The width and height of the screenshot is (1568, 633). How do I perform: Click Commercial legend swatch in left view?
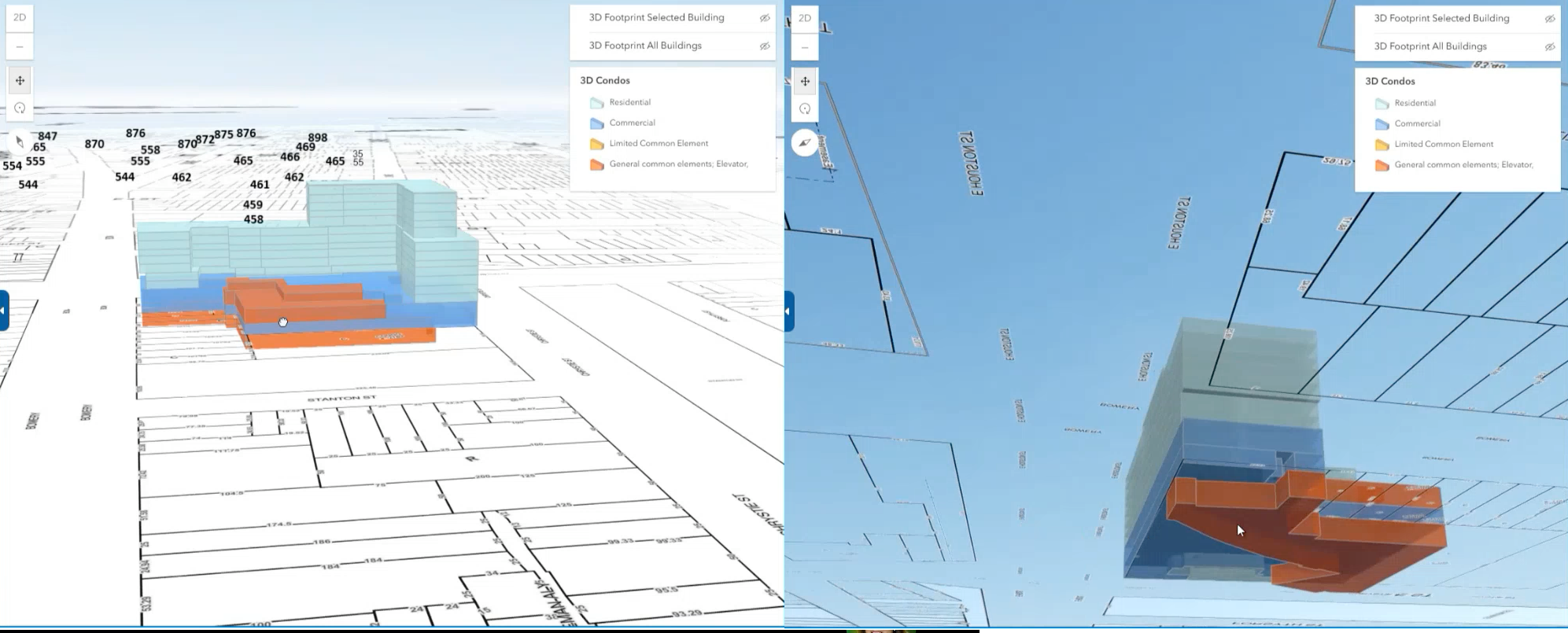click(x=597, y=123)
